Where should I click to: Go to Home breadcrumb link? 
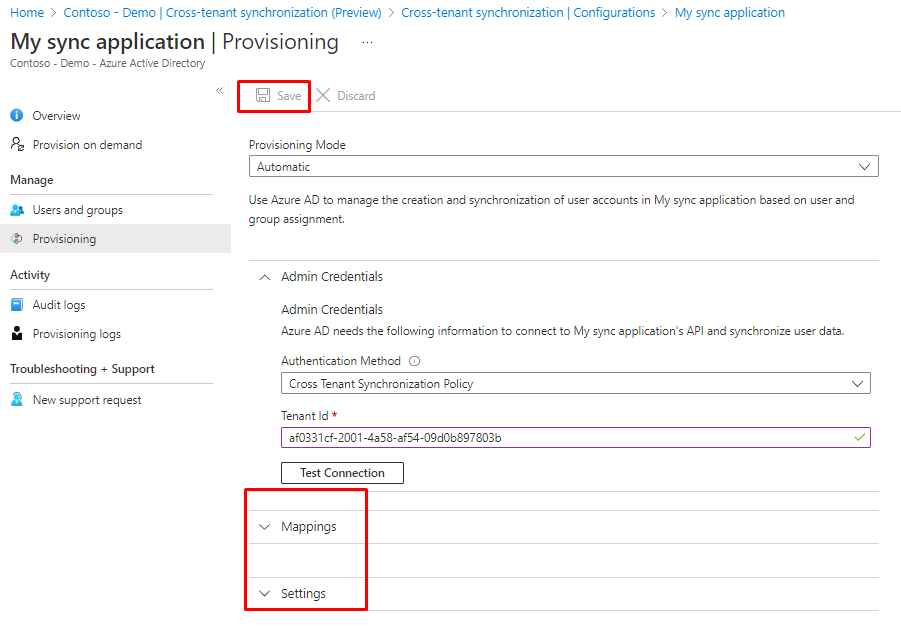click(x=27, y=13)
